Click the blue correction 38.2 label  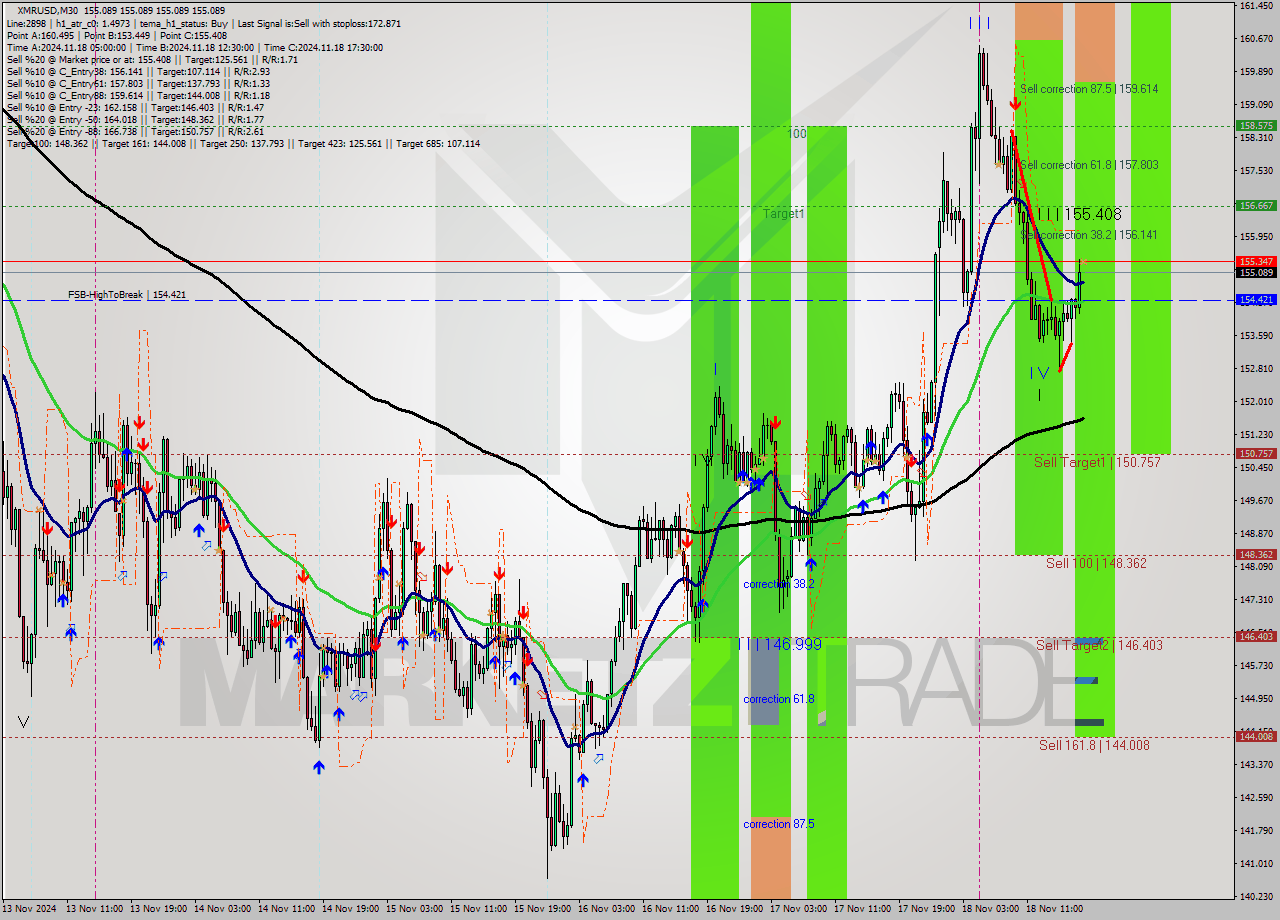(x=778, y=583)
